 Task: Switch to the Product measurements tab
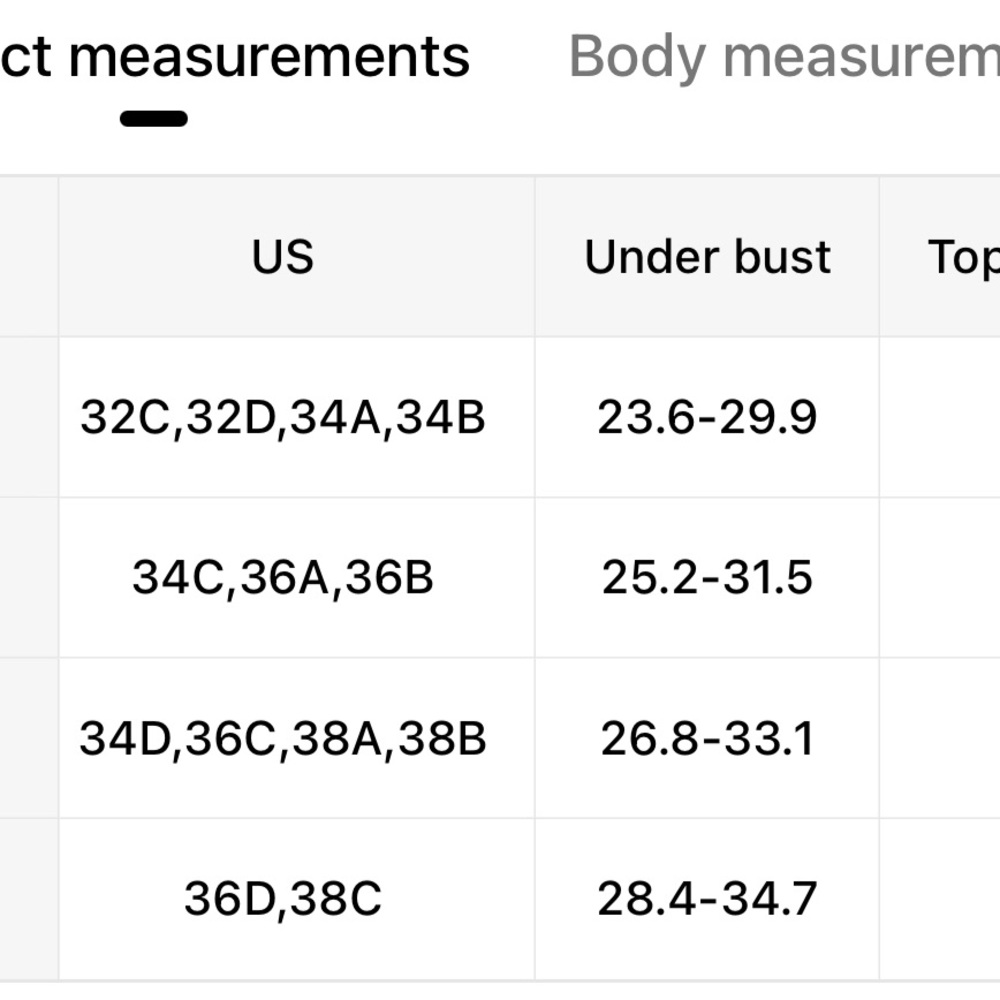(235, 57)
